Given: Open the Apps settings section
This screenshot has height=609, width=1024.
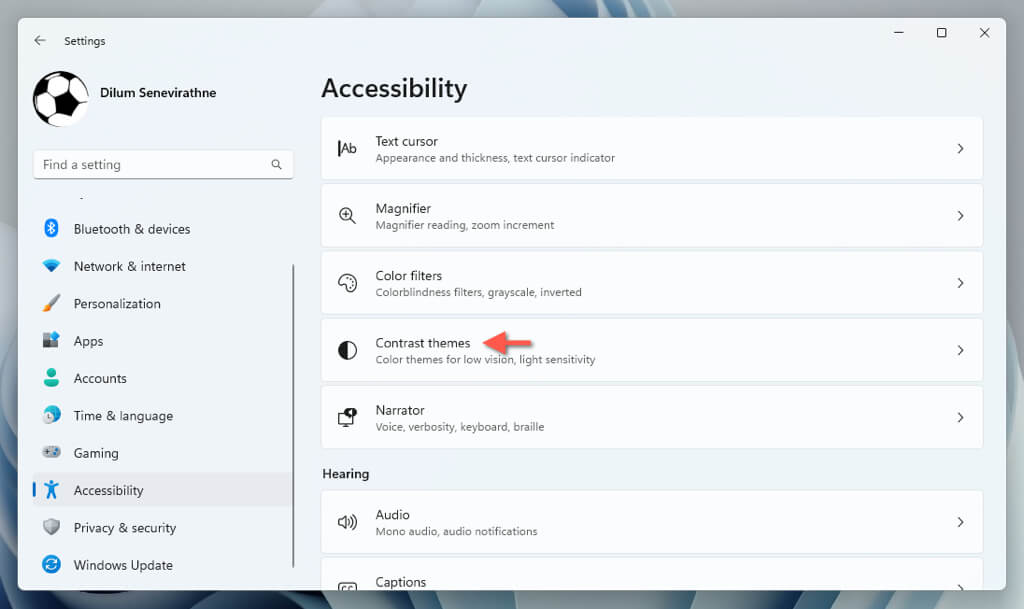Looking at the screenshot, I should tap(88, 341).
